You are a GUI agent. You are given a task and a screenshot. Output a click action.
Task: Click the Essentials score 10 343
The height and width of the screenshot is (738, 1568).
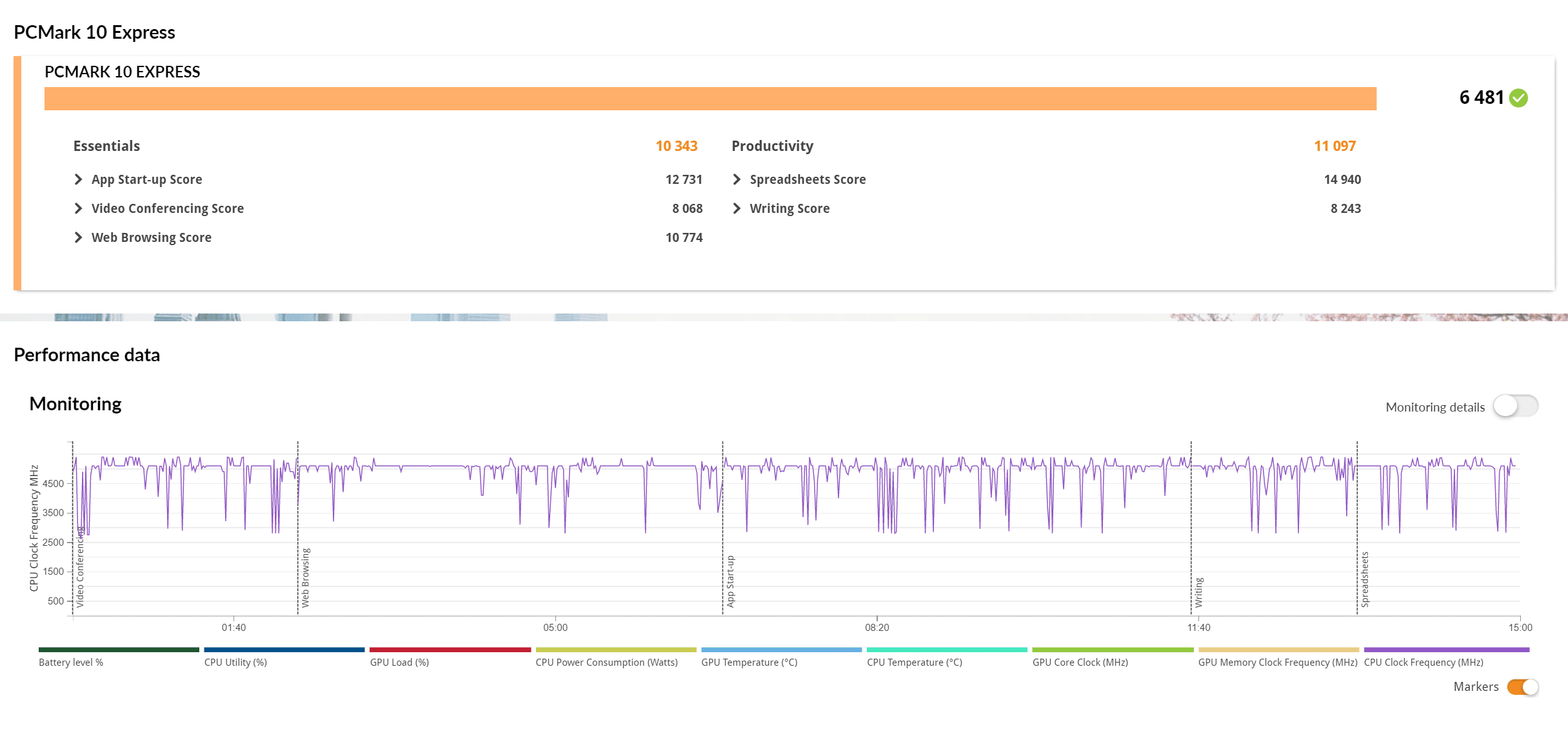[677, 146]
